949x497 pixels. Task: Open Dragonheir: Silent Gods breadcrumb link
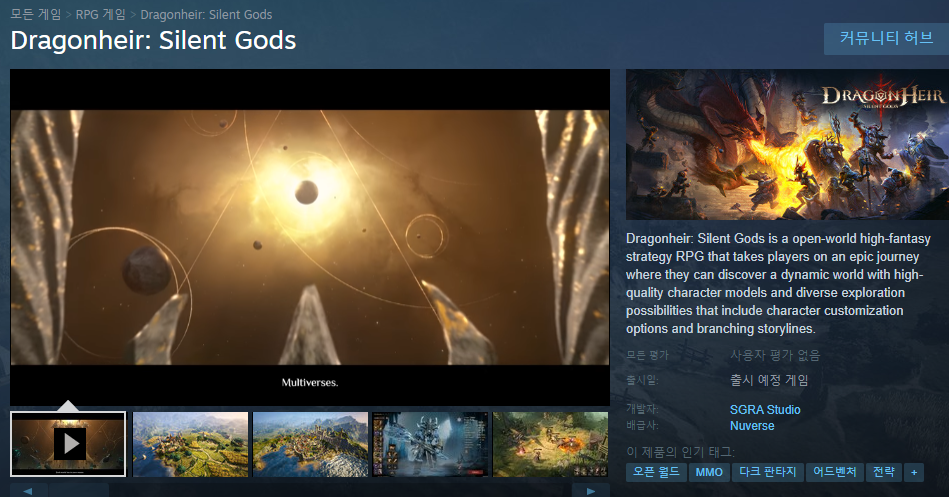206,15
